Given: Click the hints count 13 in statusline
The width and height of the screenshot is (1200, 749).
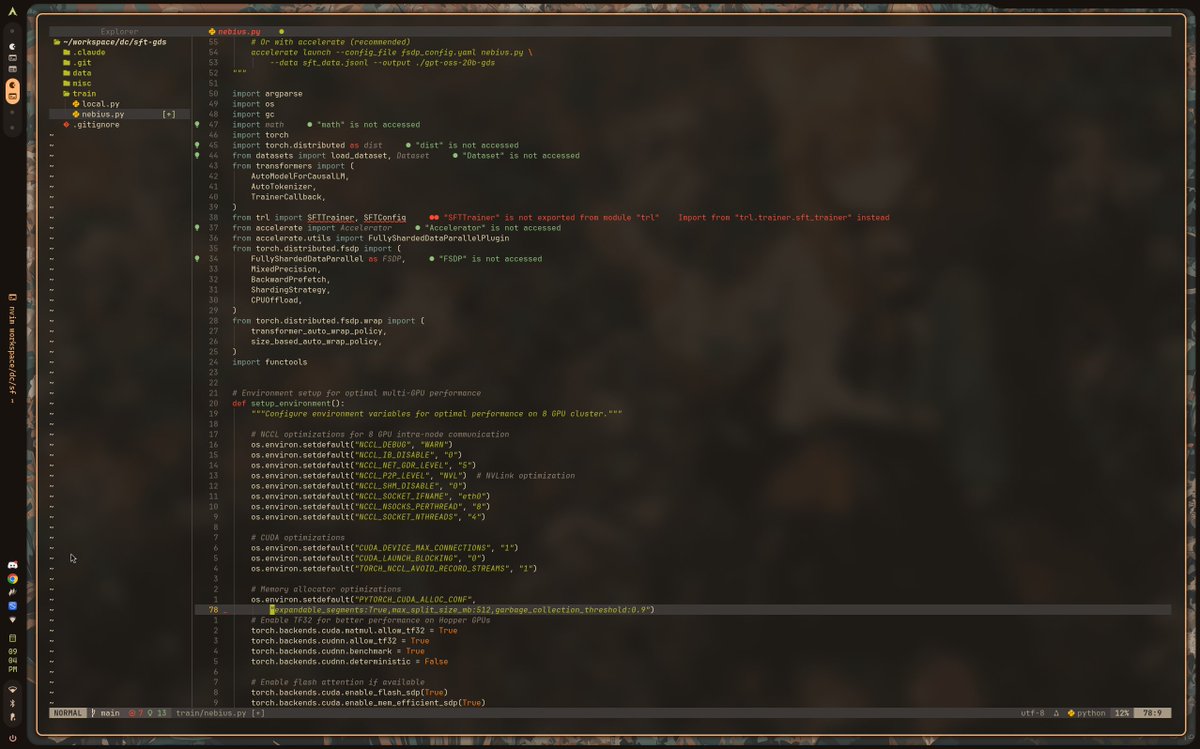Looking at the screenshot, I should click(157, 713).
